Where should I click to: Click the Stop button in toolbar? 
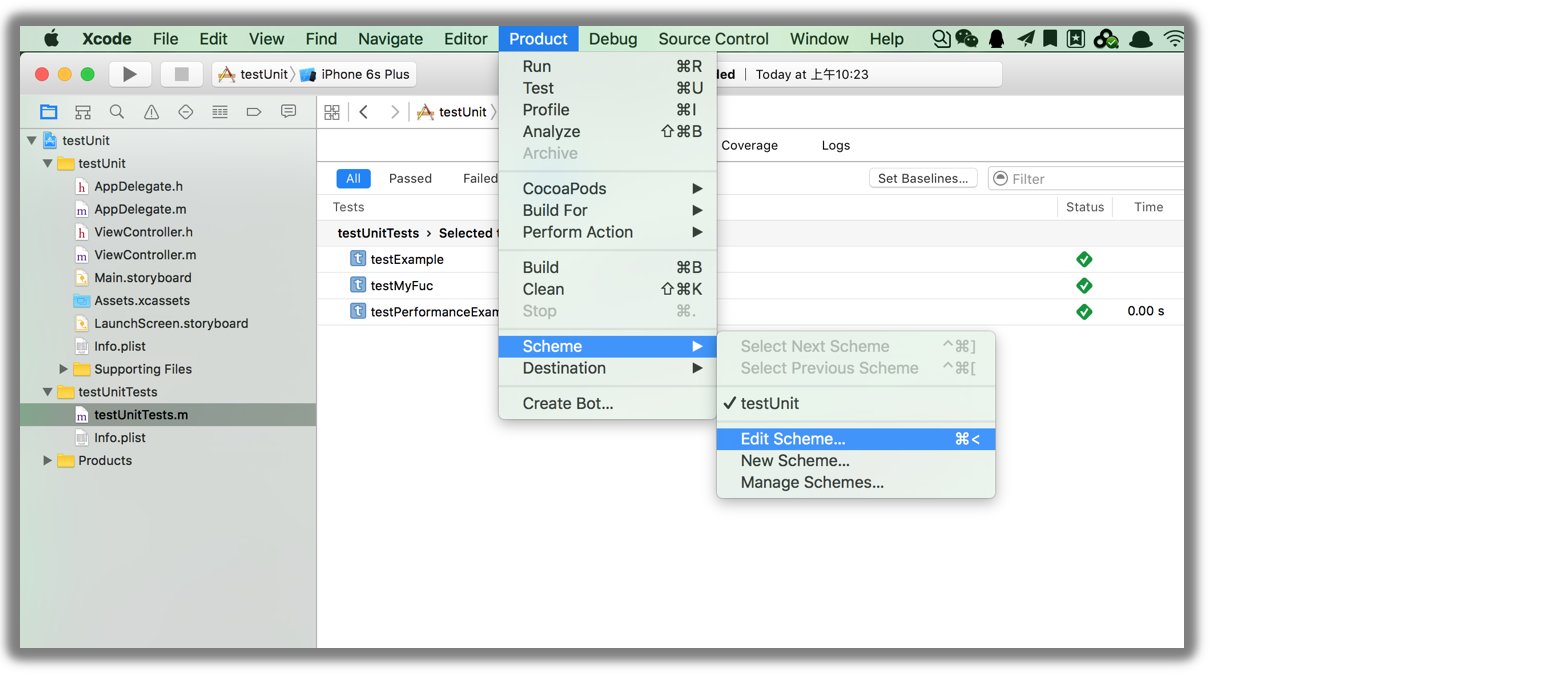tap(181, 74)
